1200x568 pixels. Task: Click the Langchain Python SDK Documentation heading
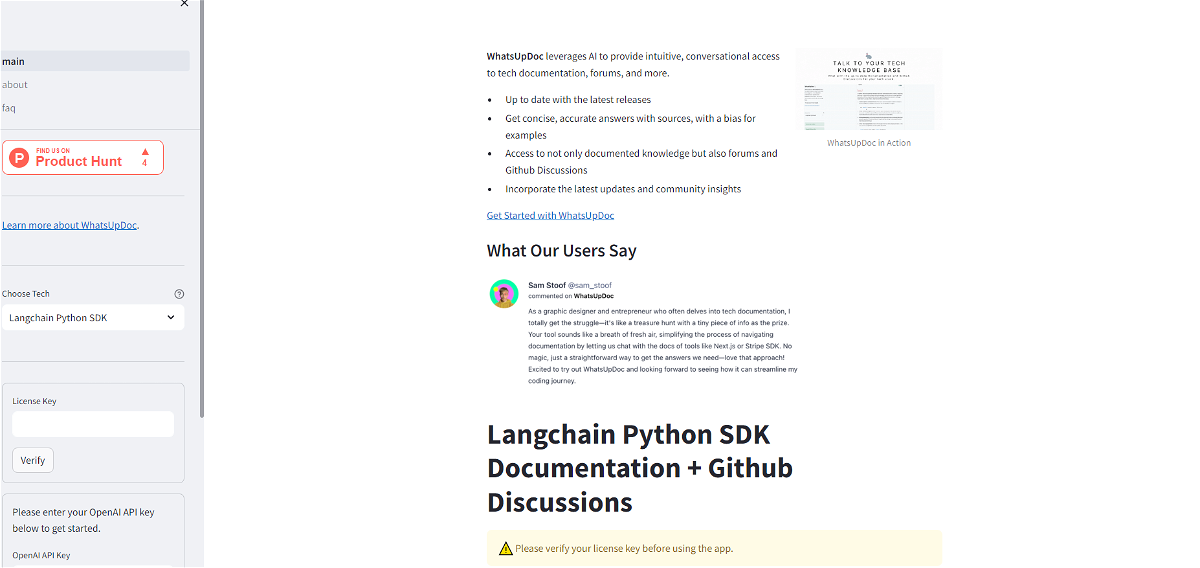640,468
